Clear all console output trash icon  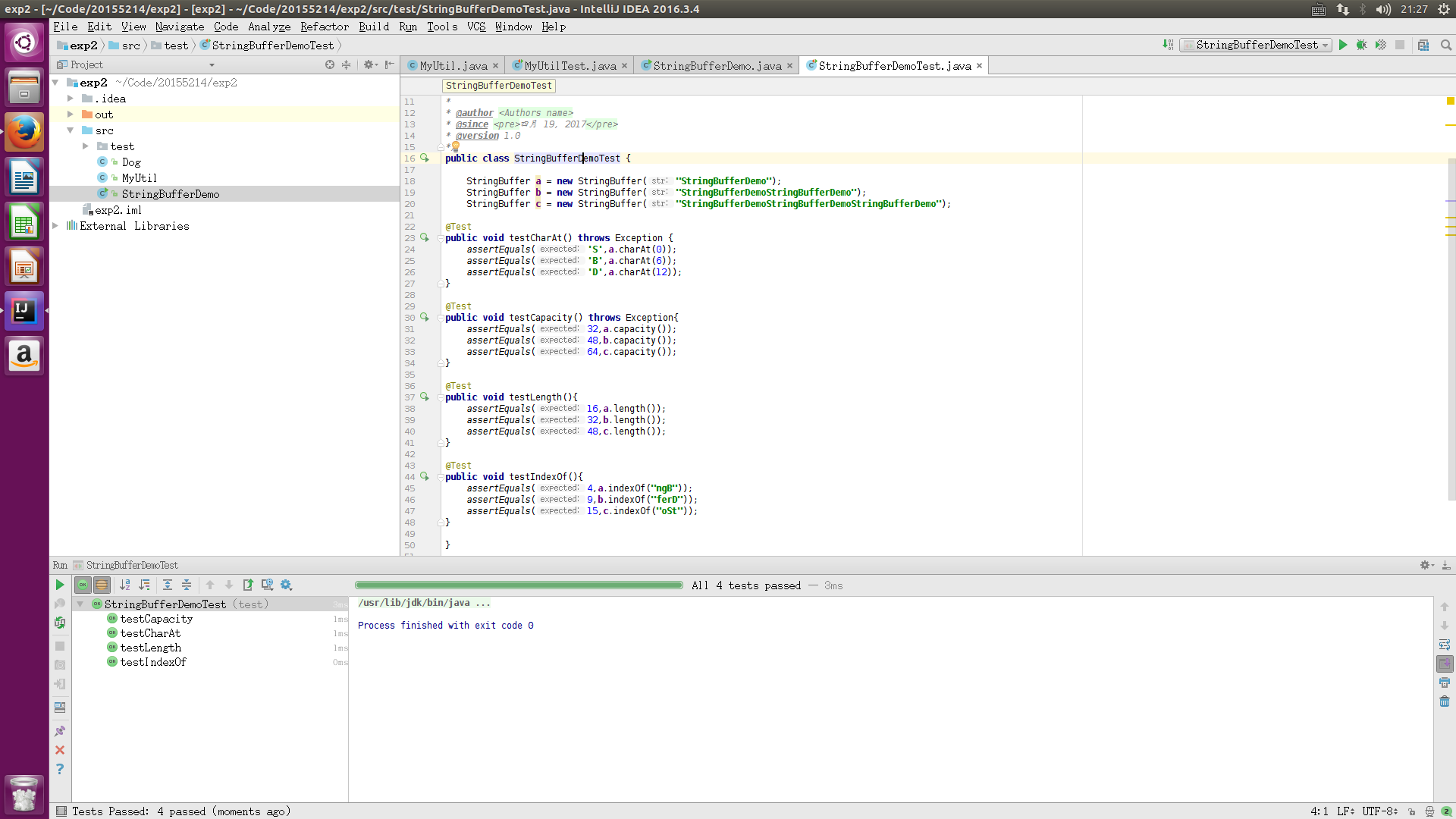click(x=1445, y=701)
